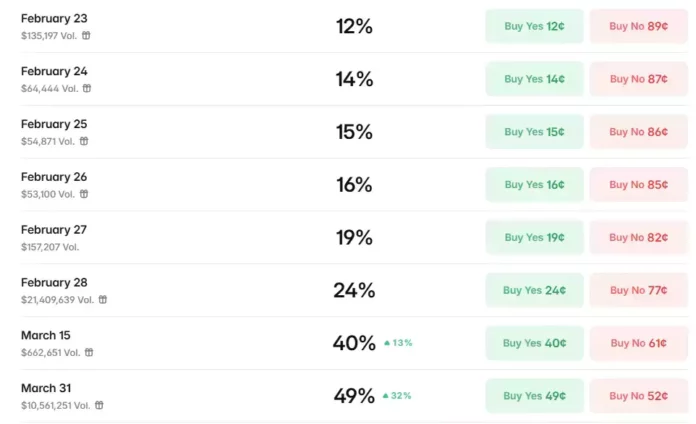This screenshot has width=696, height=424.
Task: Click the 24% probability for February 28
Action: coord(354,291)
